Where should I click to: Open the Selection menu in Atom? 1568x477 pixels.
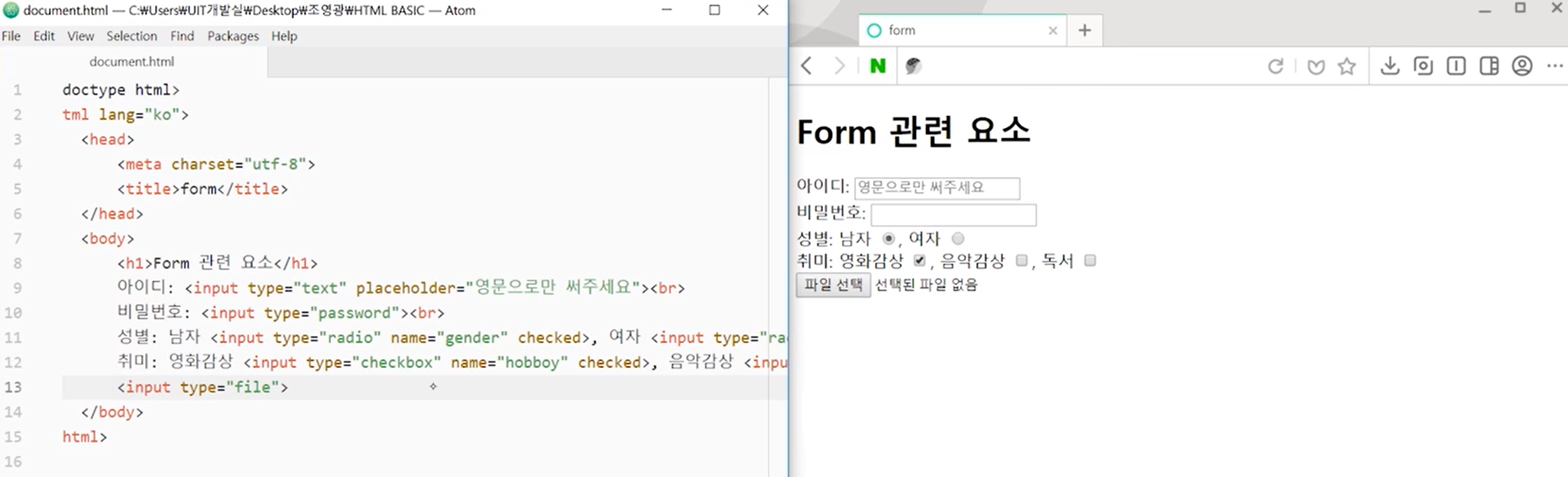[132, 36]
